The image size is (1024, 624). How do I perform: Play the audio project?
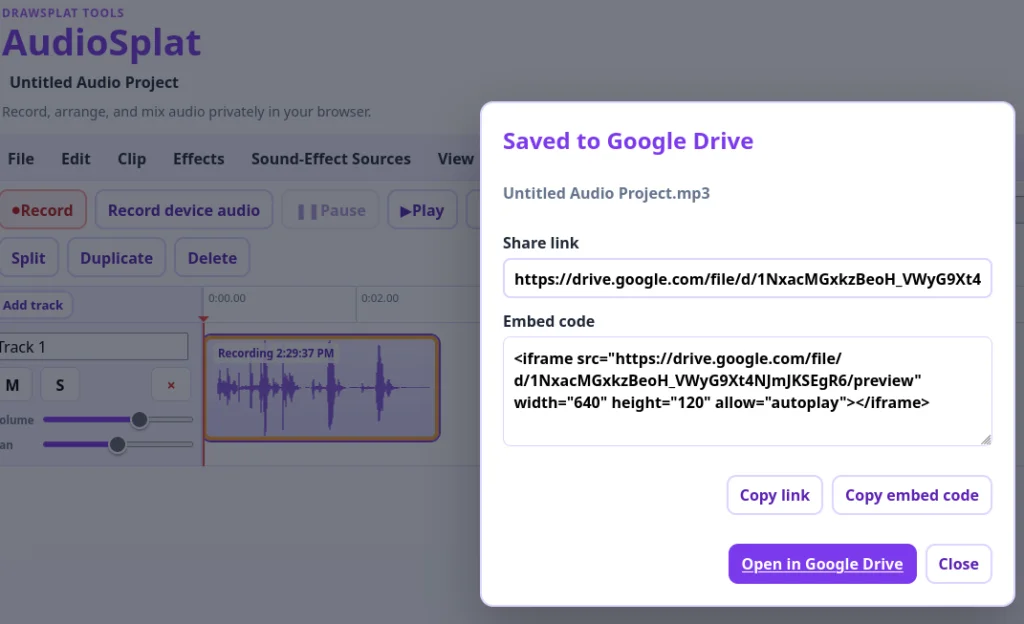(x=422, y=210)
